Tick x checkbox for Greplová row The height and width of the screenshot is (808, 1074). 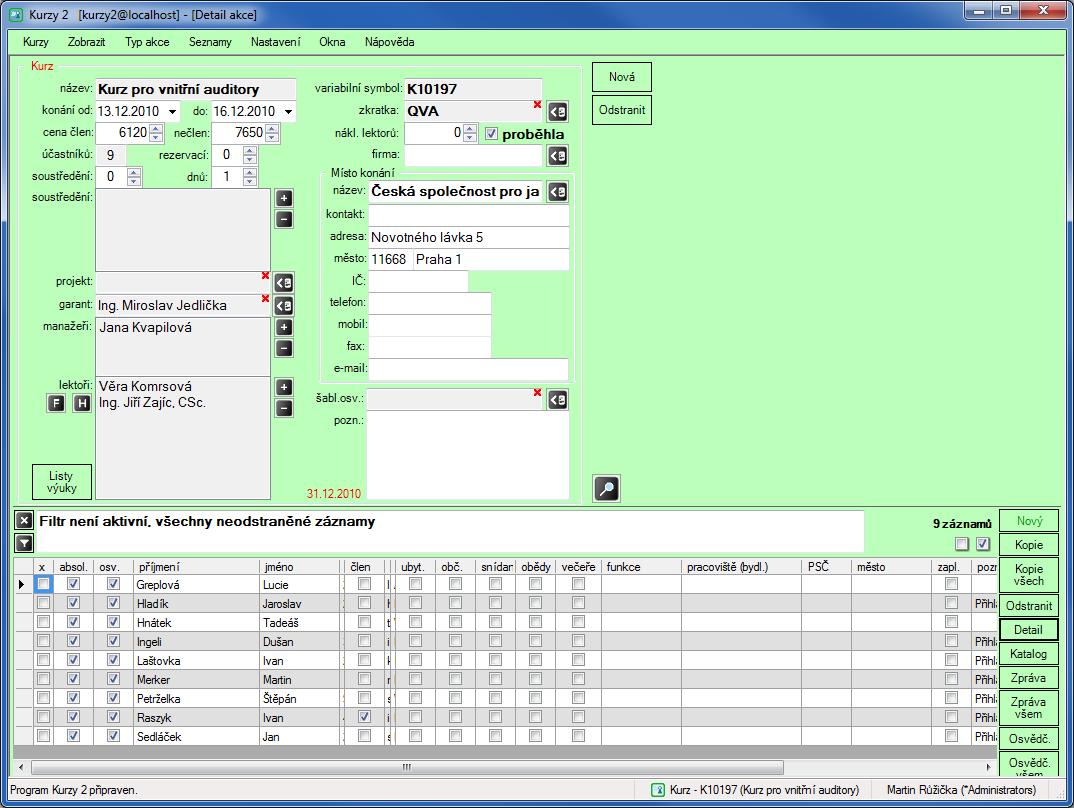click(x=43, y=584)
